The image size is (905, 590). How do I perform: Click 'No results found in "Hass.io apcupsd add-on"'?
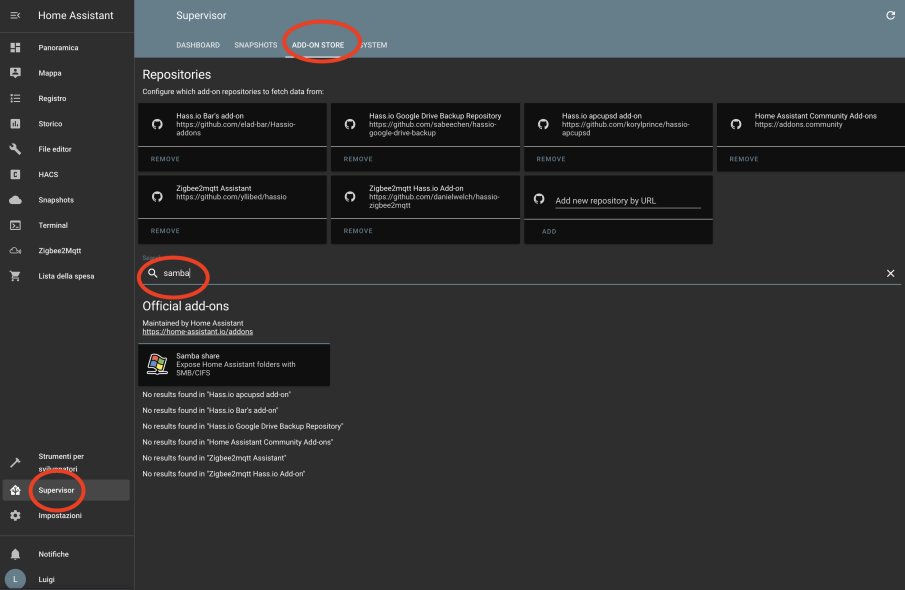(216, 395)
